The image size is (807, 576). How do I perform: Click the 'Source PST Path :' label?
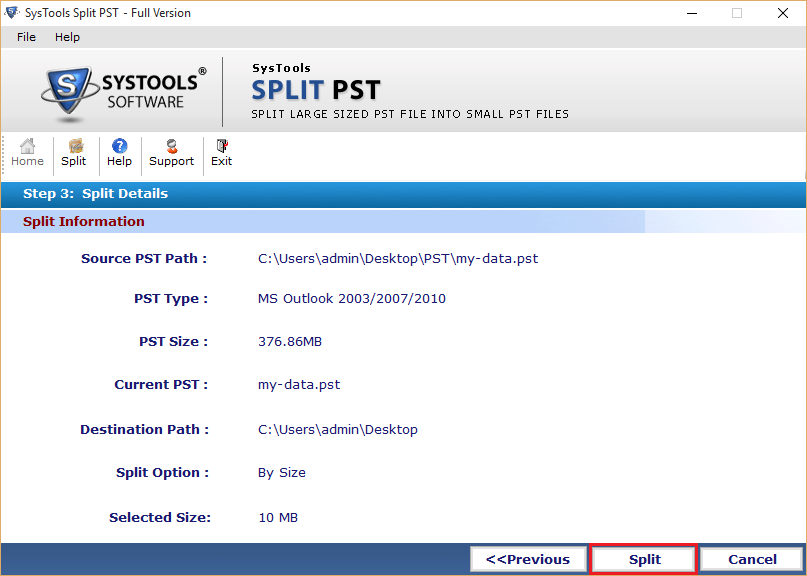[x=144, y=258]
